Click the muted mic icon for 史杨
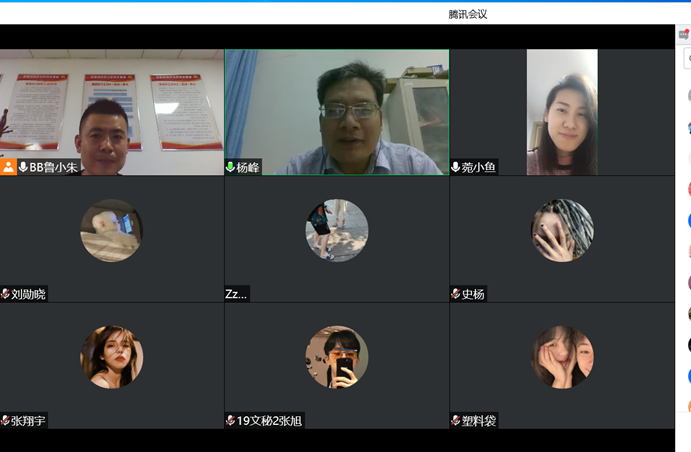 456,294
